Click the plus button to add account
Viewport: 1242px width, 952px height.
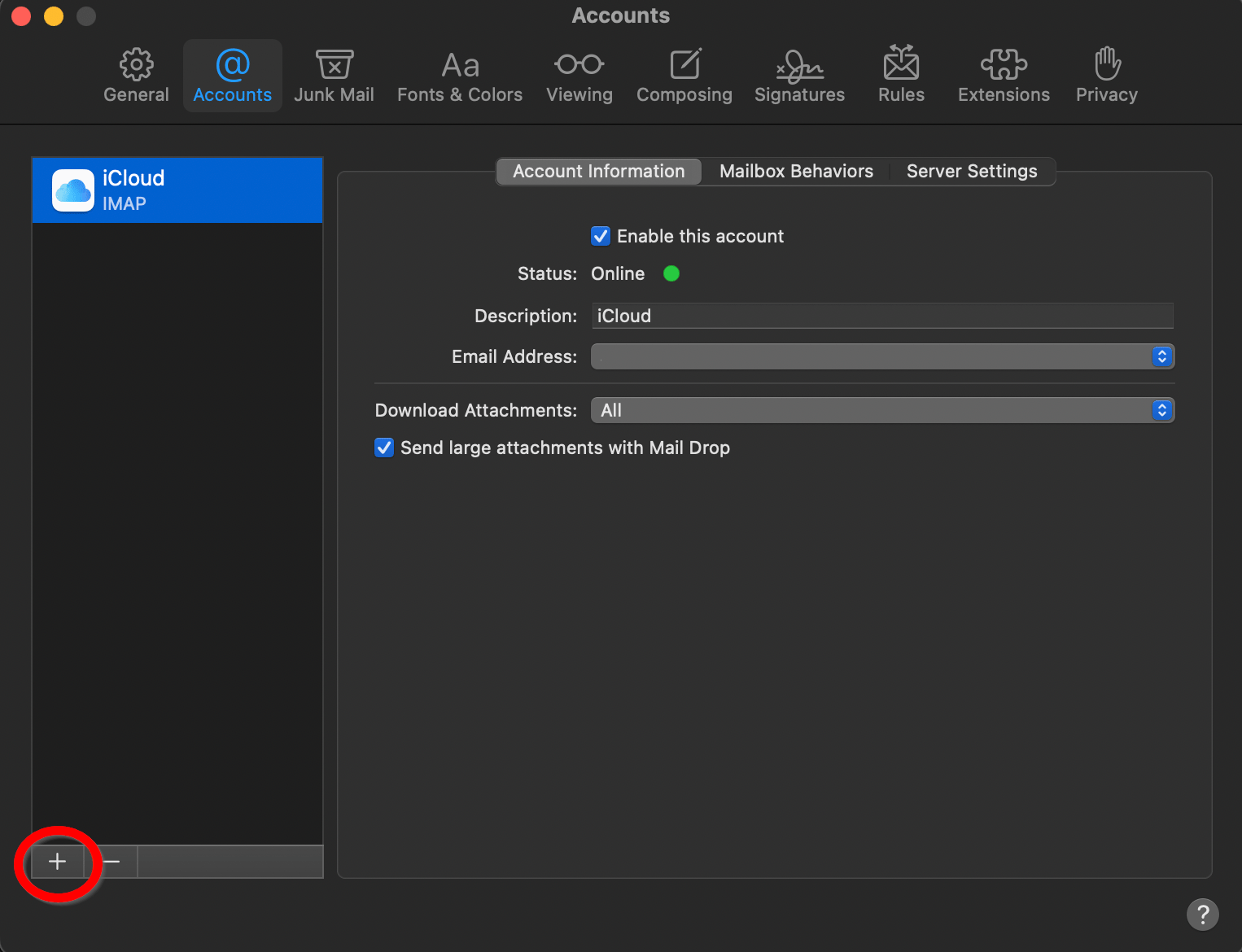click(58, 861)
